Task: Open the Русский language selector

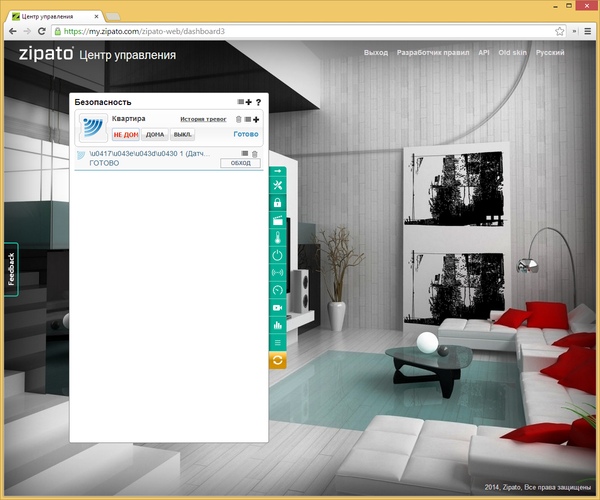Action: tap(550, 53)
